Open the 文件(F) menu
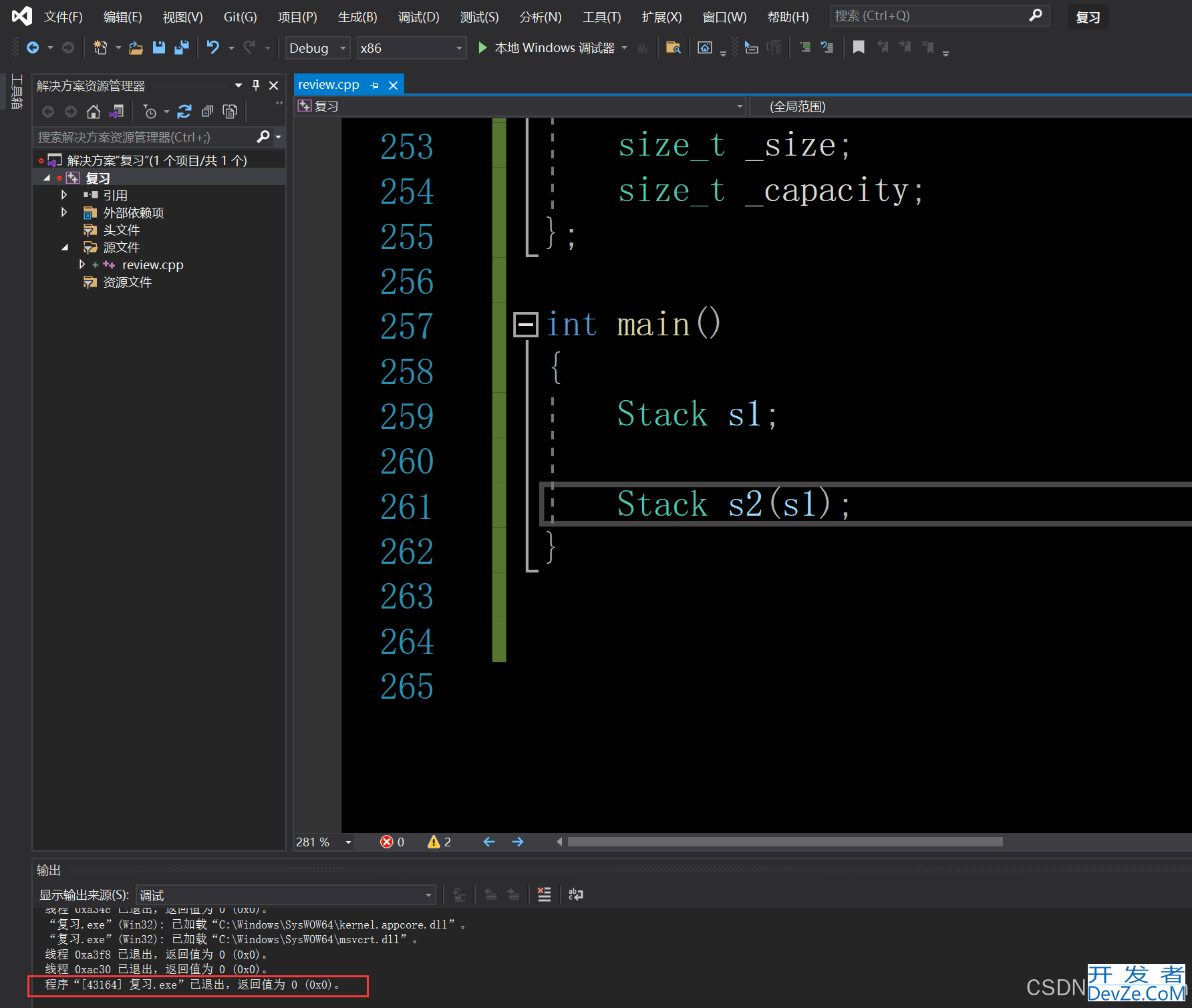The height and width of the screenshot is (1008, 1192). click(63, 17)
